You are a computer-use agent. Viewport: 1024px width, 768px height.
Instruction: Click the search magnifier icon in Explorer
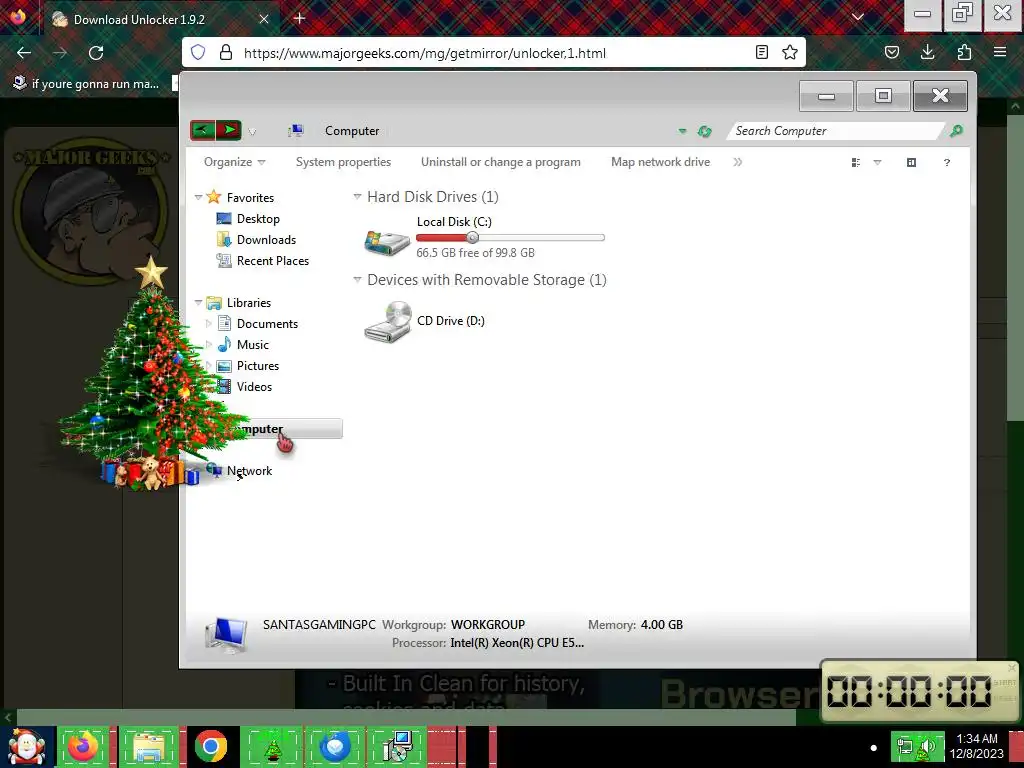(956, 131)
